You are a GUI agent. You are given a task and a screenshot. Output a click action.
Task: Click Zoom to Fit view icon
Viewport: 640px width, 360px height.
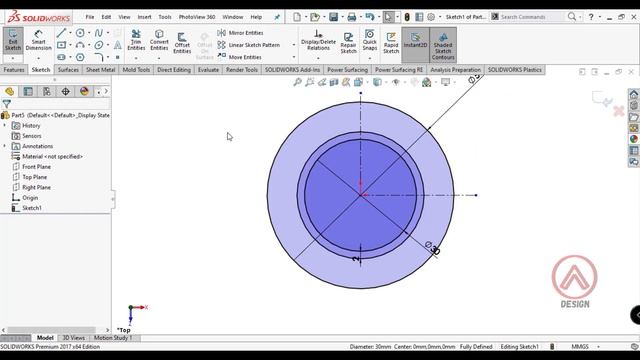(297, 82)
